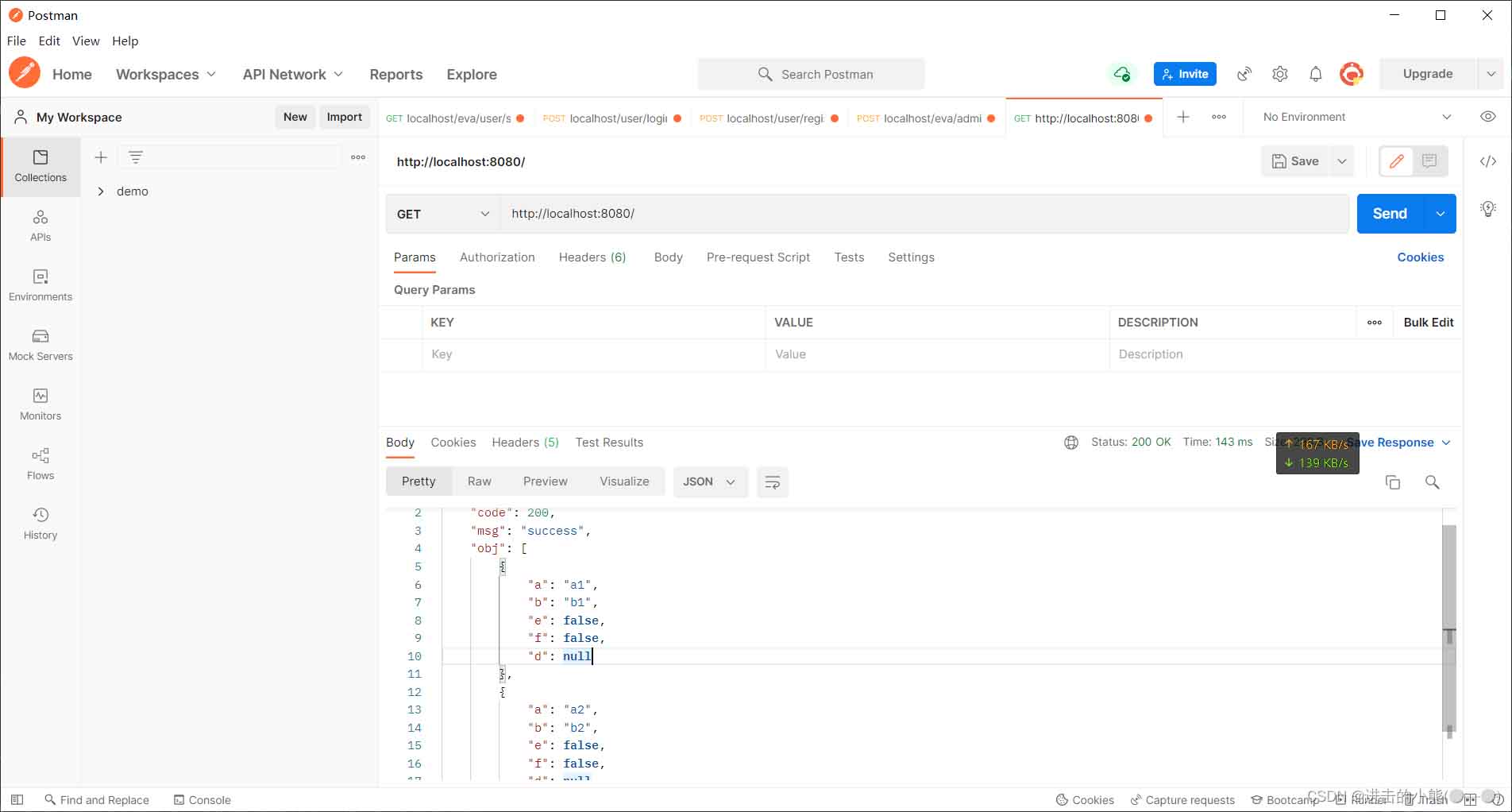Switch to the Authorization tab
1512x812 pixels.
(x=497, y=257)
